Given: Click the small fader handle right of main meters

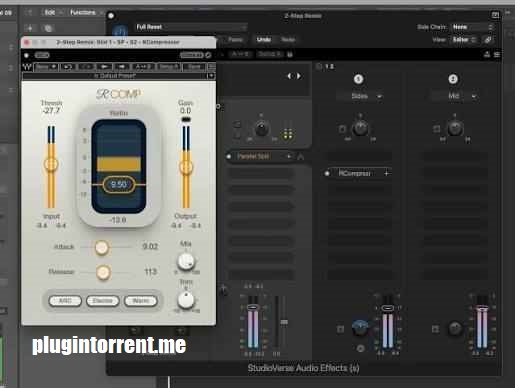Looking at the screenshot, I should (284, 322).
